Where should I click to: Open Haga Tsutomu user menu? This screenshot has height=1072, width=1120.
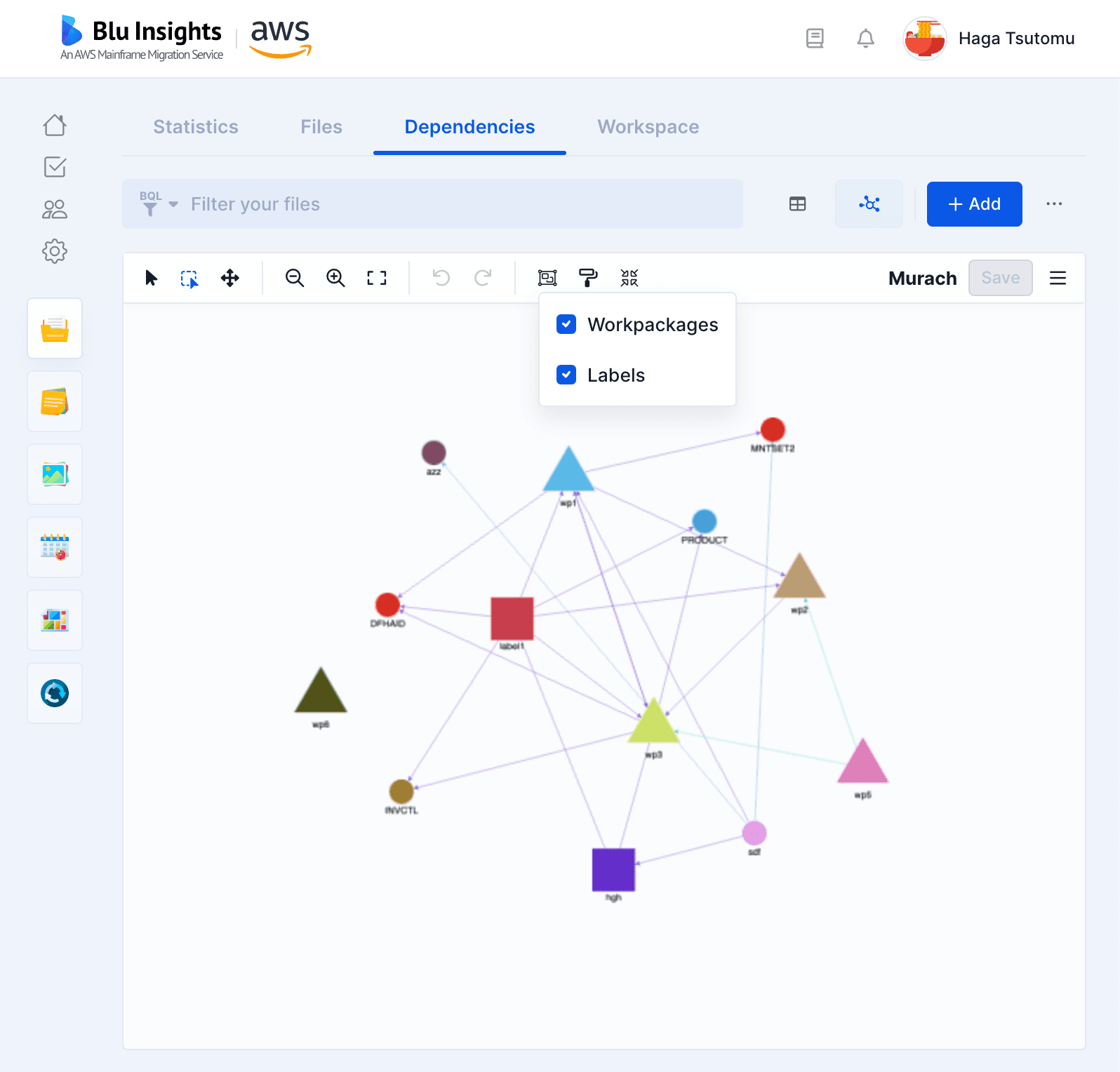tap(1017, 39)
